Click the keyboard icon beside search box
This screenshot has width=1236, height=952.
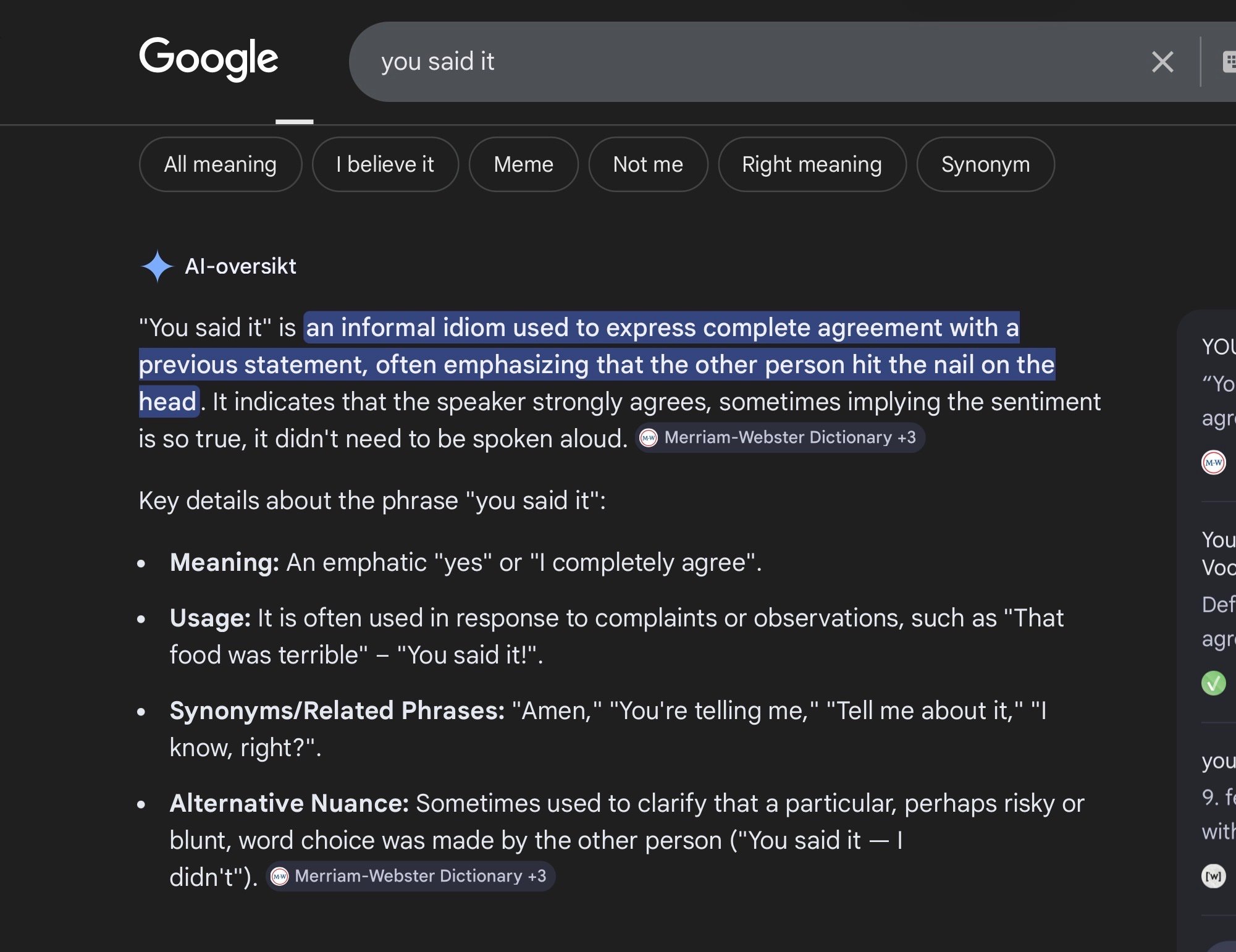[1229, 62]
